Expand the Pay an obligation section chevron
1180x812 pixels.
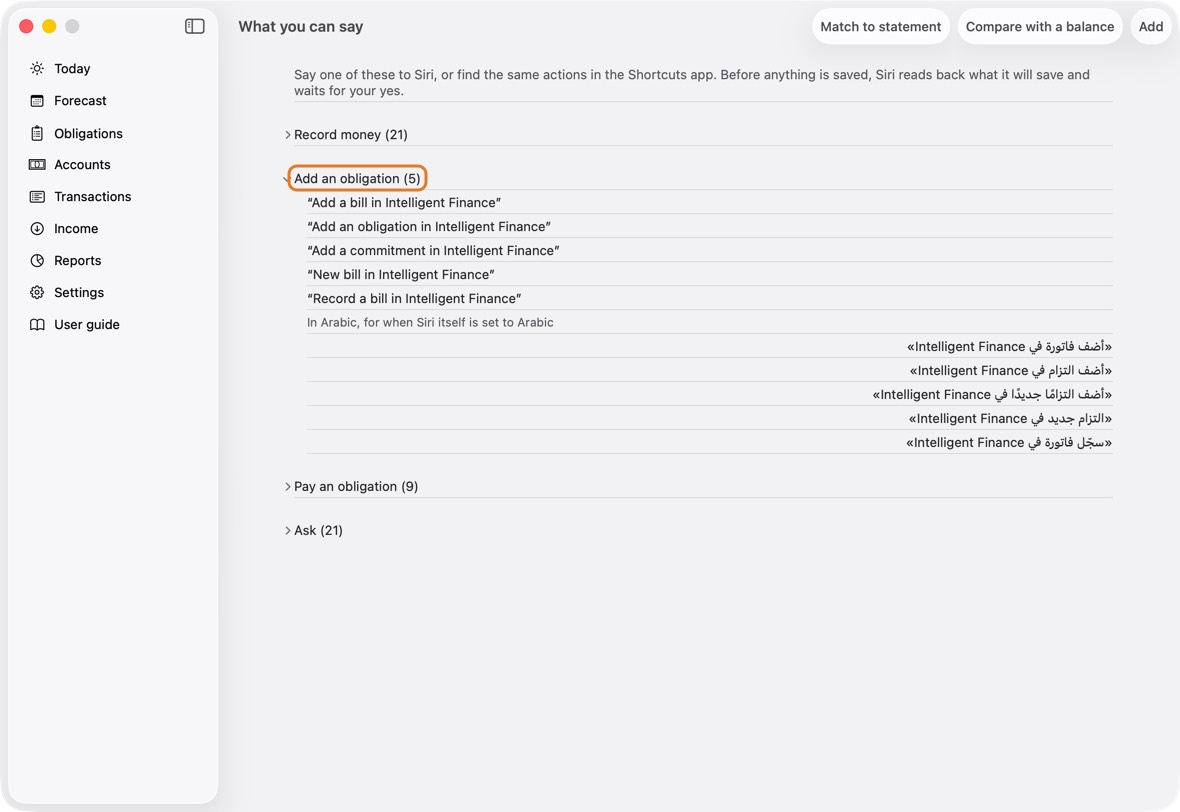pyautogui.click(x=287, y=487)
